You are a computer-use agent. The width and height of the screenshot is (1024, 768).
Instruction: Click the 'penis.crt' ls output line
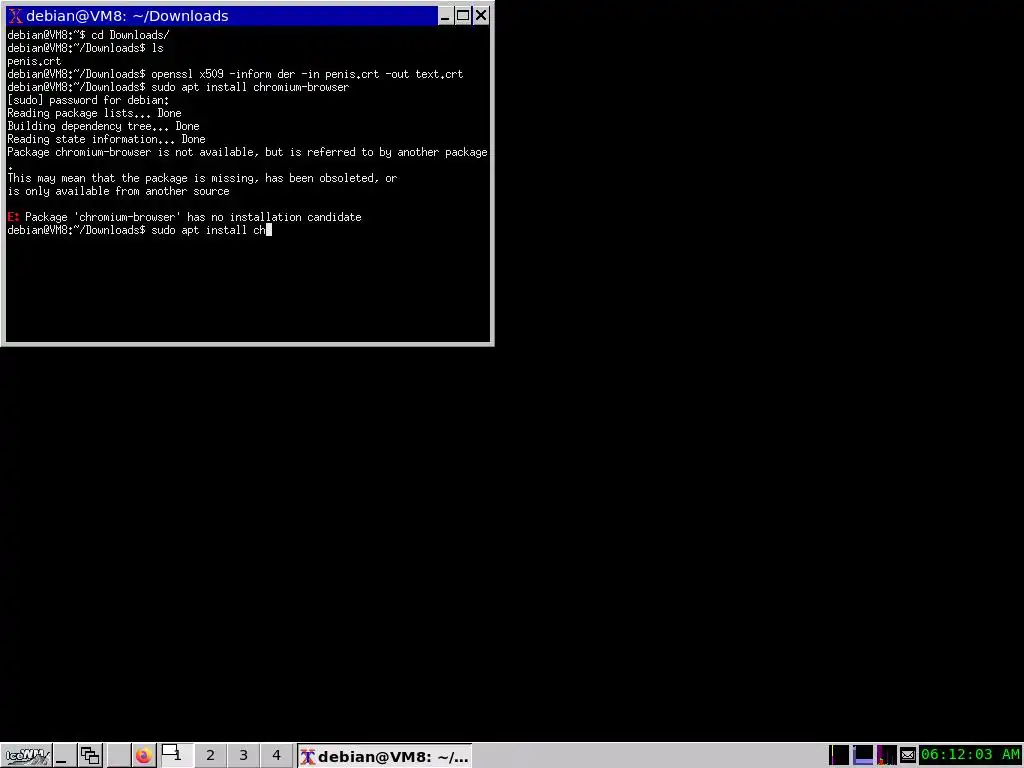click(x=34, y=61)
